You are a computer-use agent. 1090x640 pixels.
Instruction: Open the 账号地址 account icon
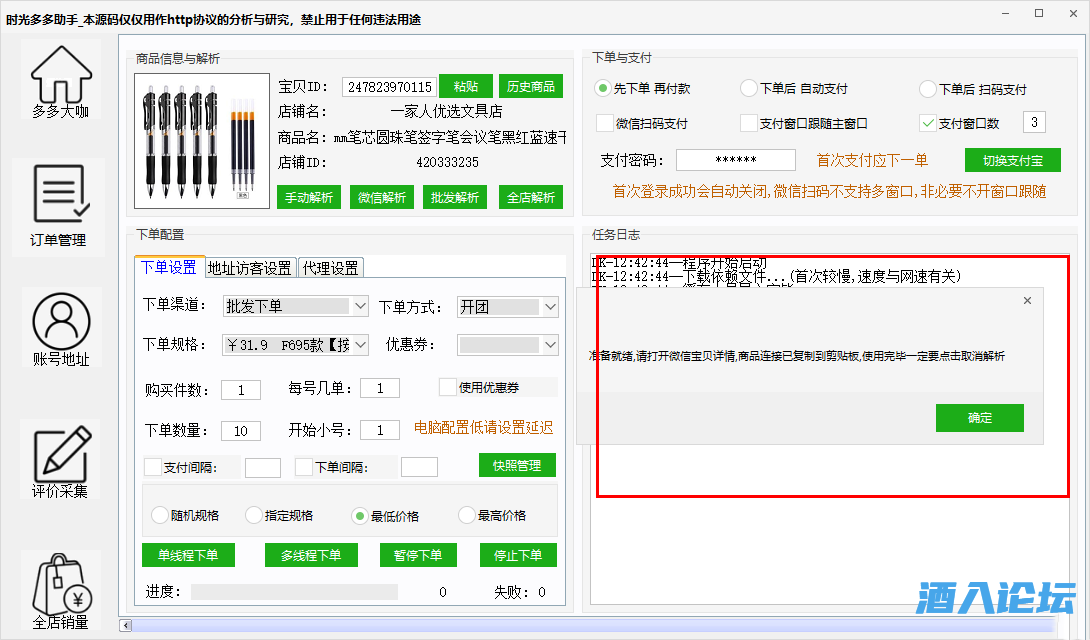[60, 321]
